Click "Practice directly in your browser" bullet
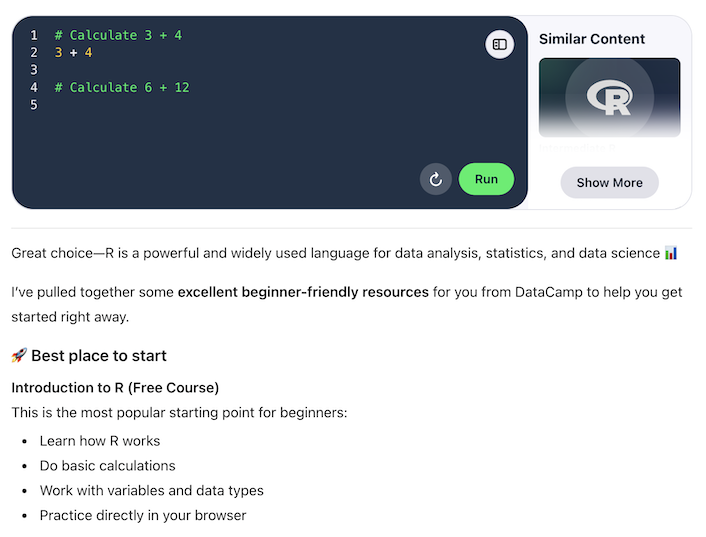The width and height of the screenshot is (706, 537). pyautogui.click(x=143, y=515)
